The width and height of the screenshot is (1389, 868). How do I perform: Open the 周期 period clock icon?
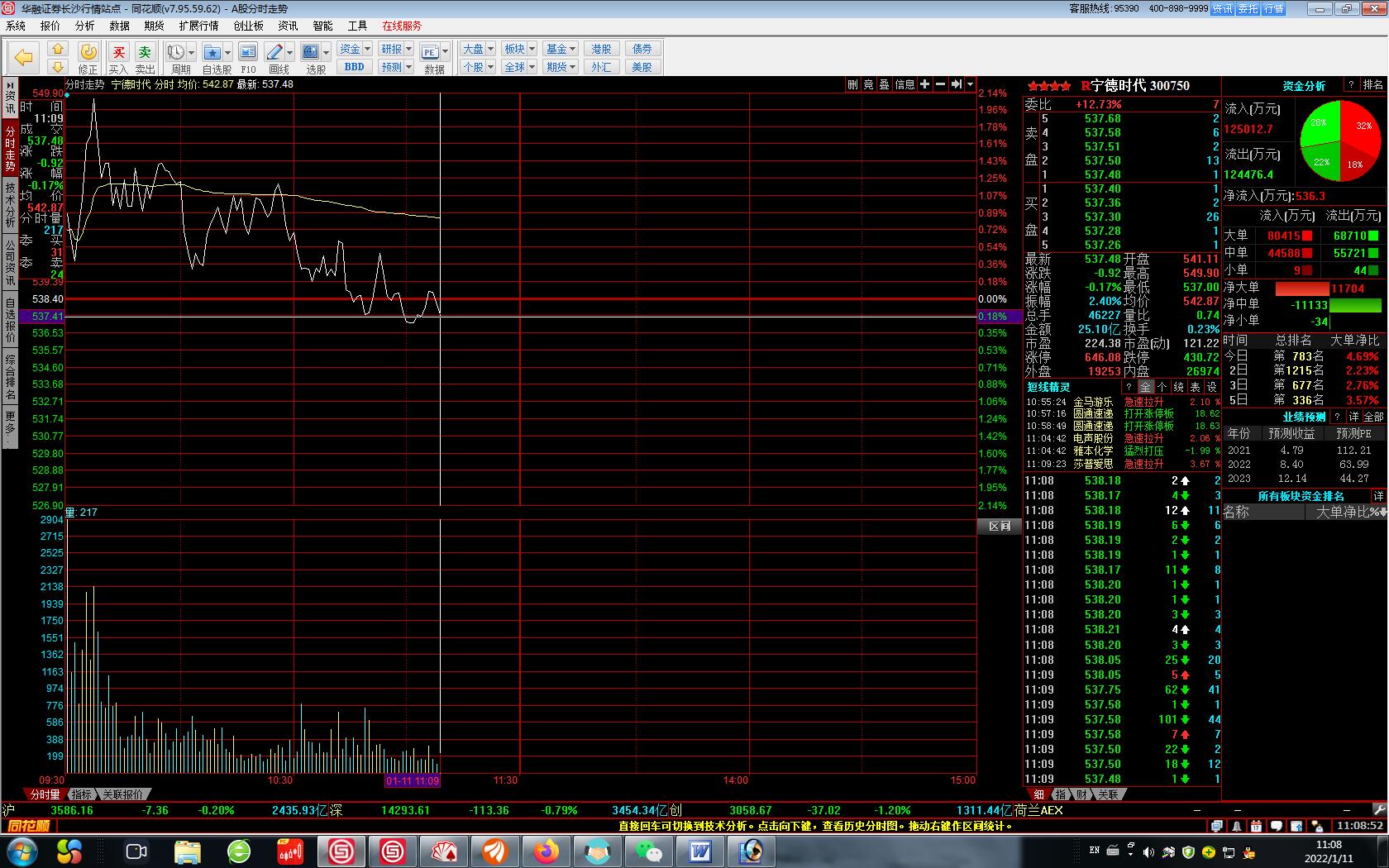pos(175,52)
